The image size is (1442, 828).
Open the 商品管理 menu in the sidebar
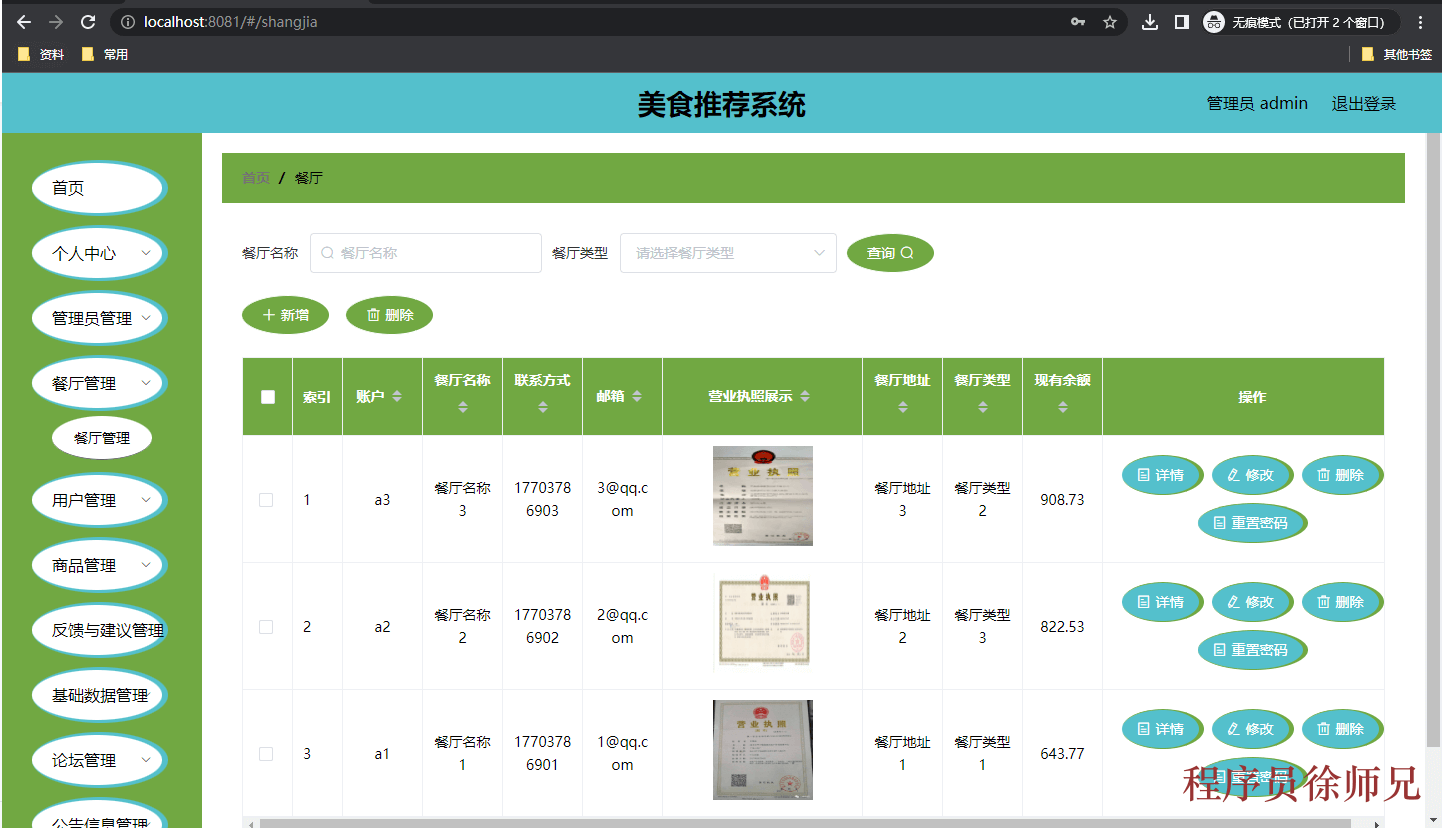point(98,564)
